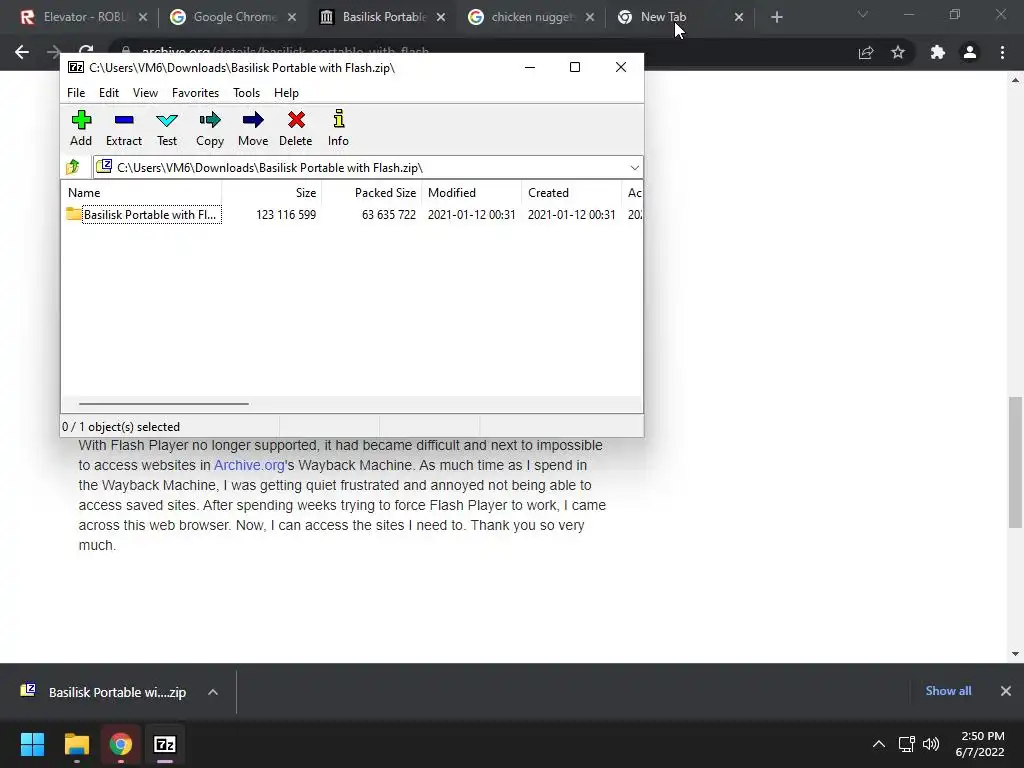The image size is (1024, 768).
Task: Choose the Move tool in 7-Zip
Action: point(253,128)
